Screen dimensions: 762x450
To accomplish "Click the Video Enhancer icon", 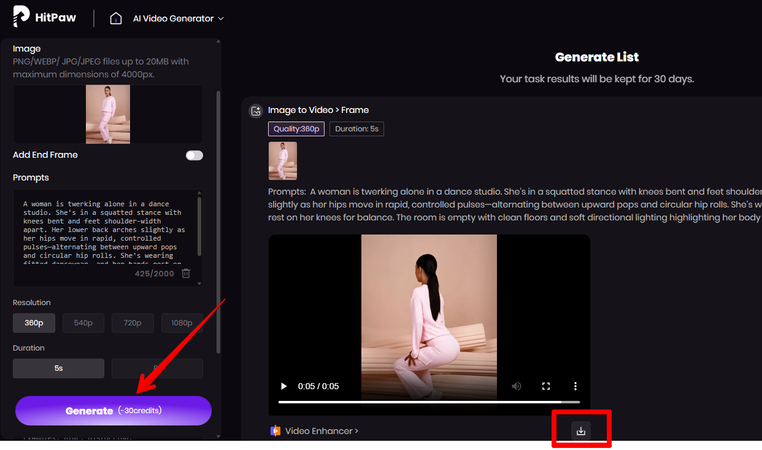I will coord(276,431).
